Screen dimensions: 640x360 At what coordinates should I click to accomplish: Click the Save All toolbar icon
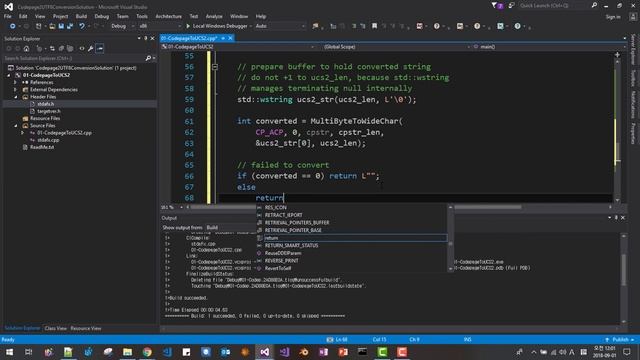click(x=70, y=26)
